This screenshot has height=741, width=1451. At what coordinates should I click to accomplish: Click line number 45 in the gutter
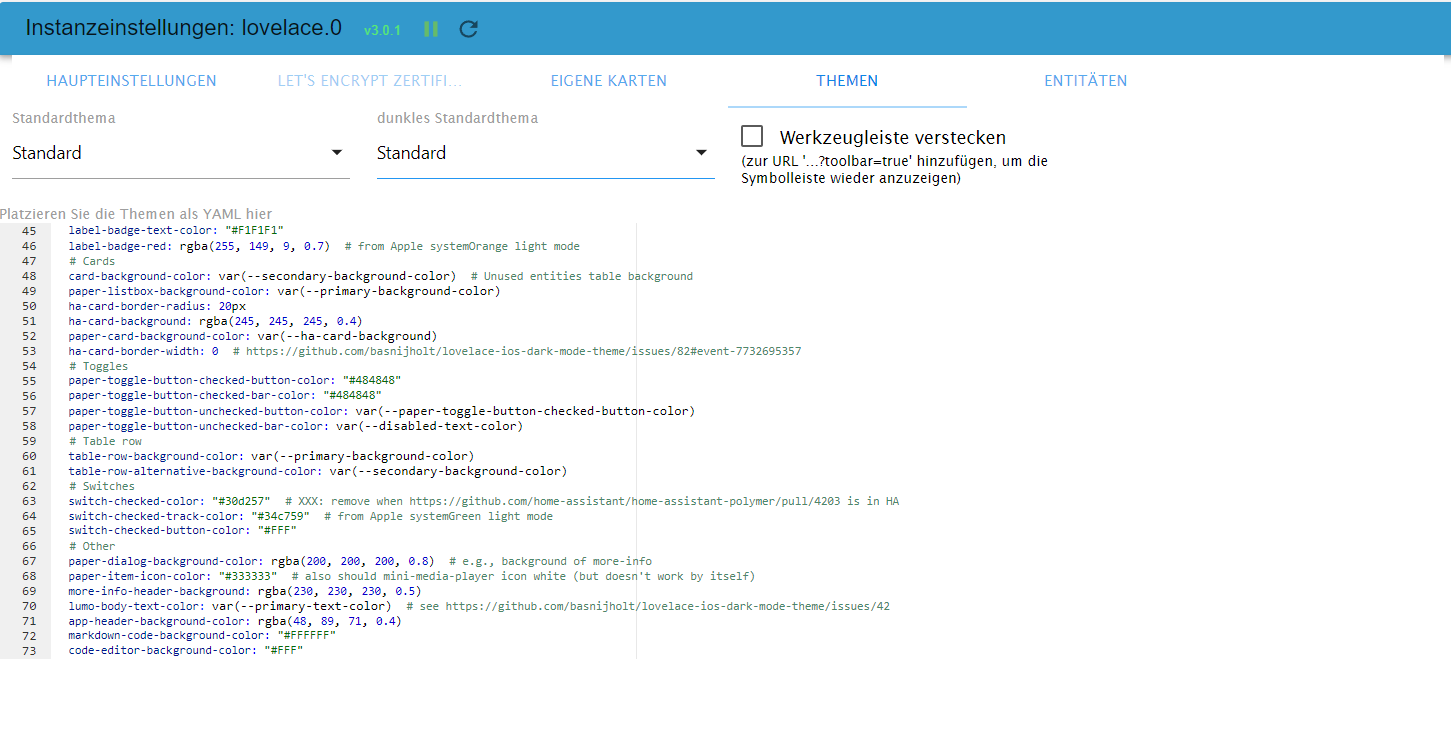[29, 230]
